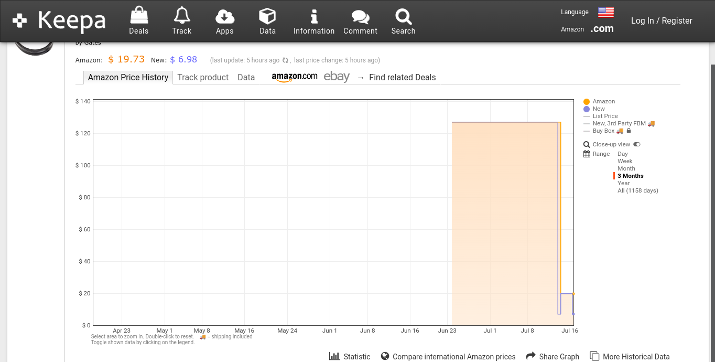
Task: Toggle the Close-up view switch
Action: (637, 144)
